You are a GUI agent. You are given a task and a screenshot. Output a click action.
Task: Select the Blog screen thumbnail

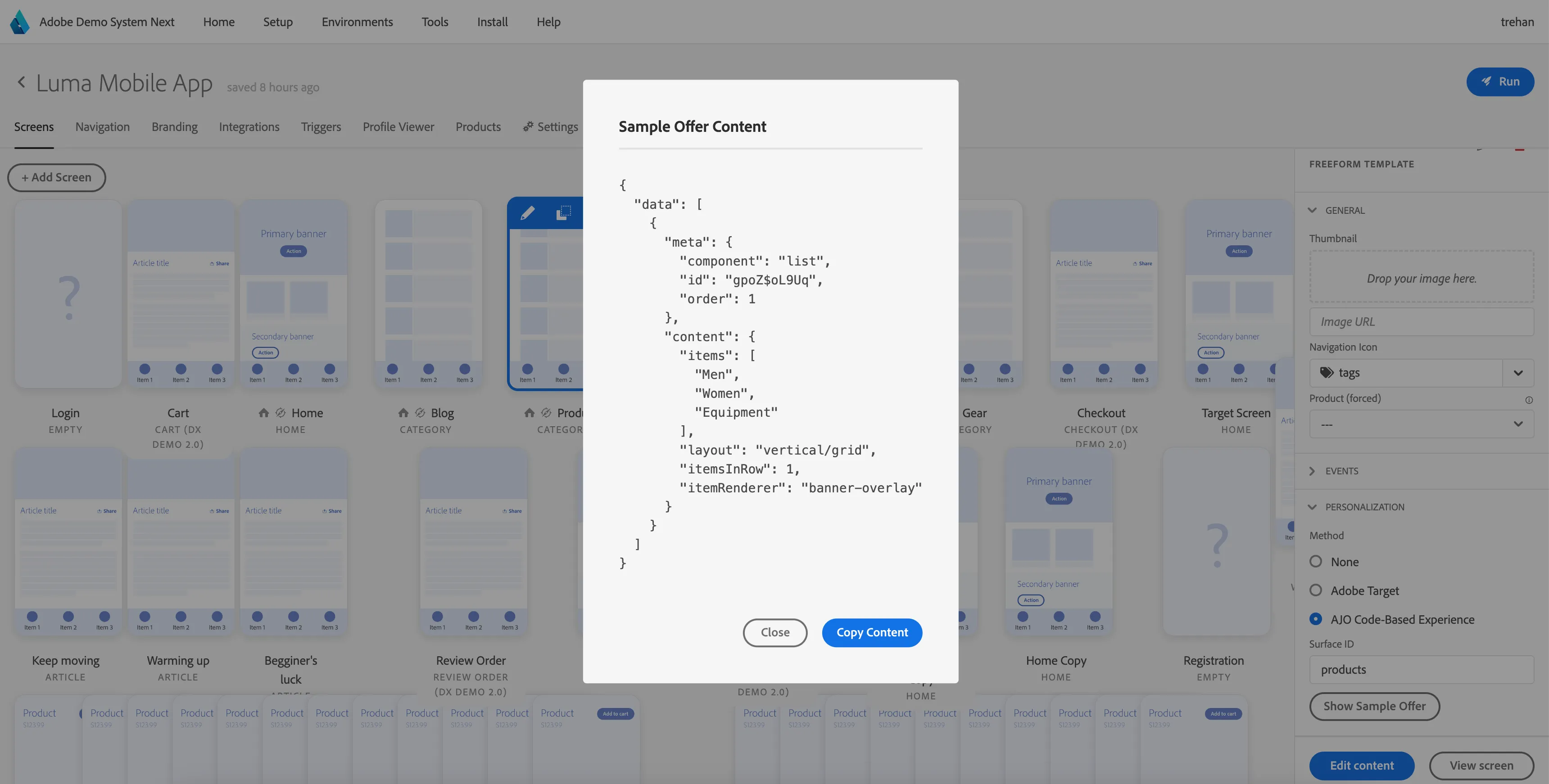(429, 295)
